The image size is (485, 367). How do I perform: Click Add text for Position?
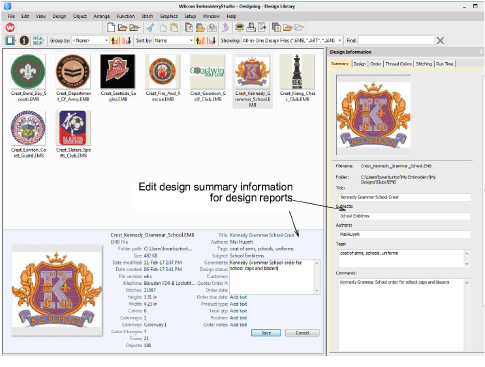[238, 318]
